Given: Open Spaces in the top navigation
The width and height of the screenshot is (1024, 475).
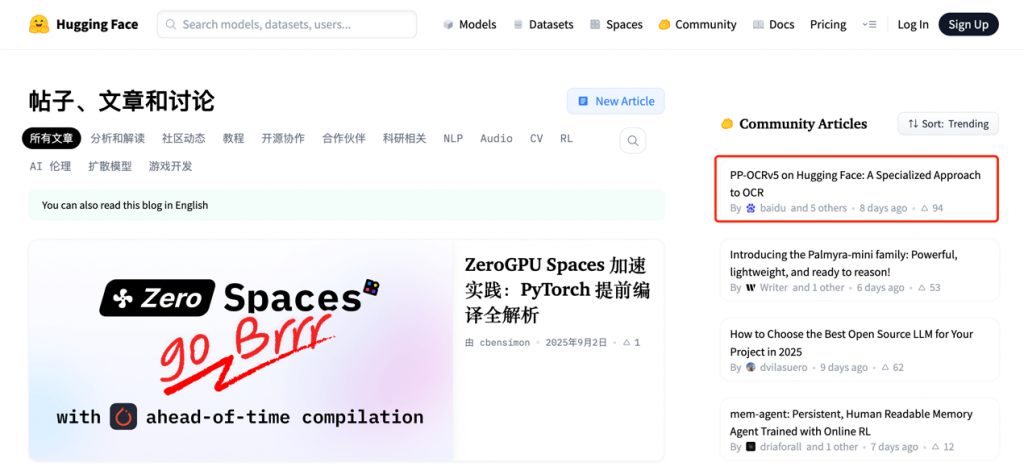Looking at the screenshot, I should (616, 25).
